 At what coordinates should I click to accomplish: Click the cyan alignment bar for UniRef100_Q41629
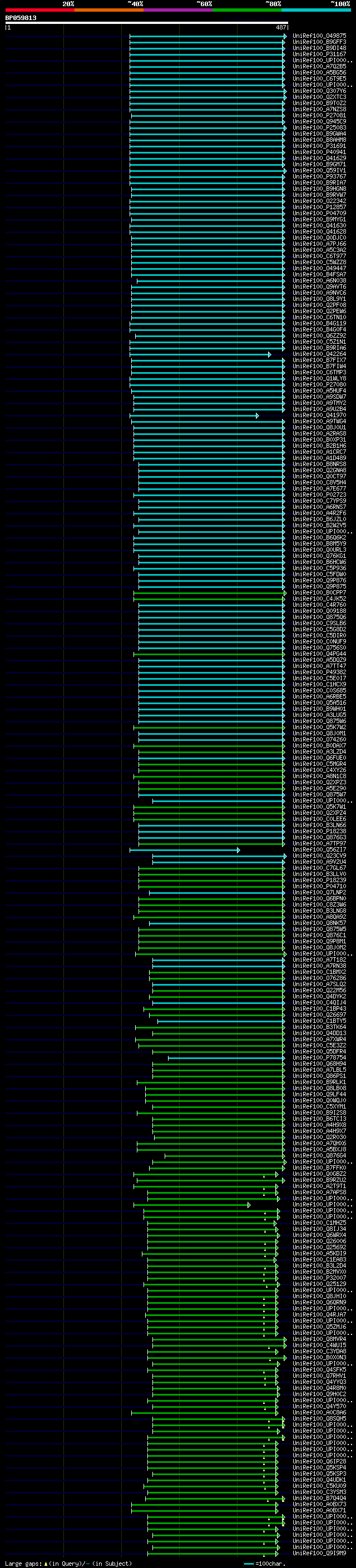207,159
